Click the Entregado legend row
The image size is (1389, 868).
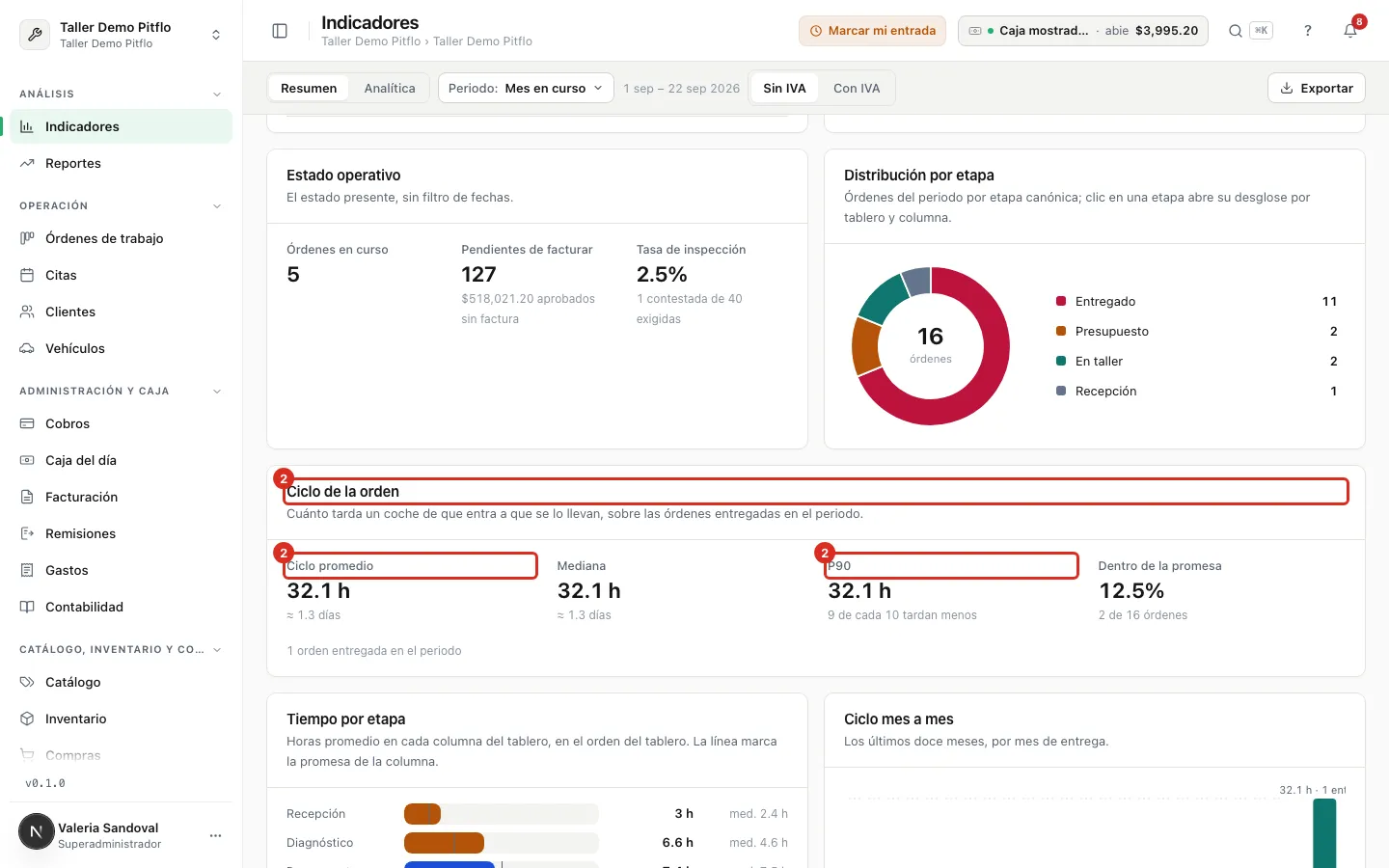point(1196,301)
